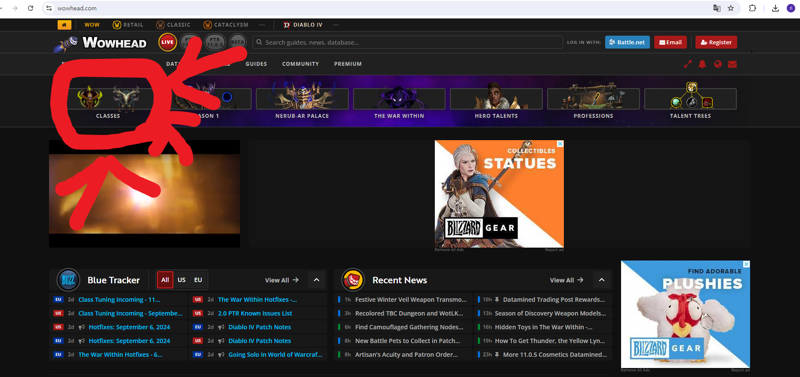Click the orange home icon in top bar
Viewport: 800px width, 377px height.
click(x=64, y=24)
